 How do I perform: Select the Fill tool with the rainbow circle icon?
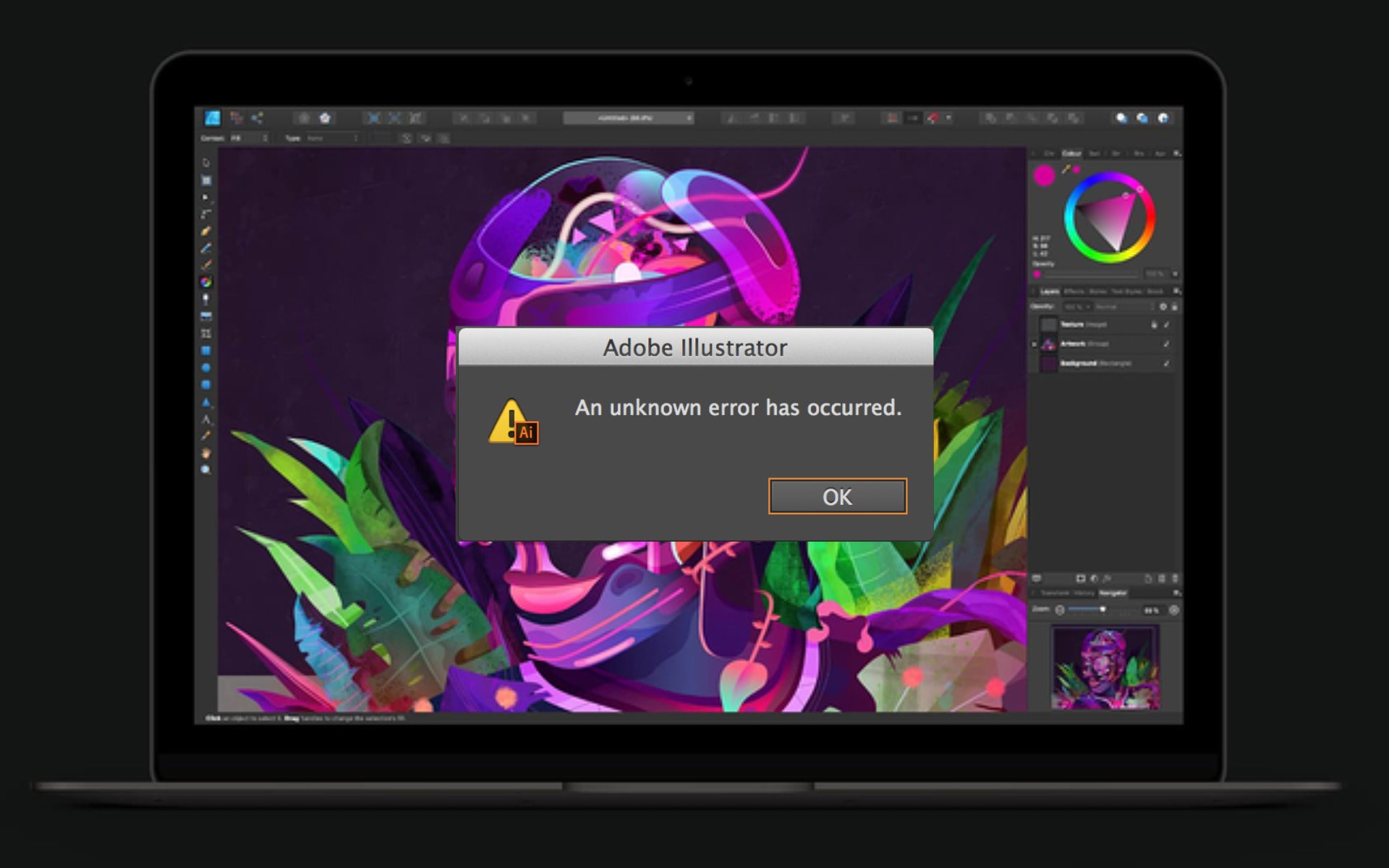(206, 282)
